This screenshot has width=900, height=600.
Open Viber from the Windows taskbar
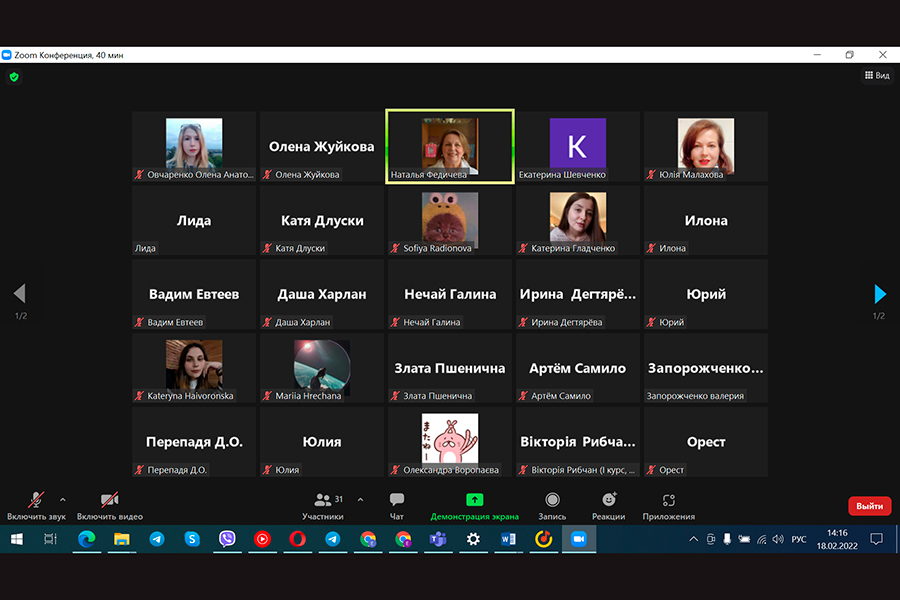click(x=227, y=539)
